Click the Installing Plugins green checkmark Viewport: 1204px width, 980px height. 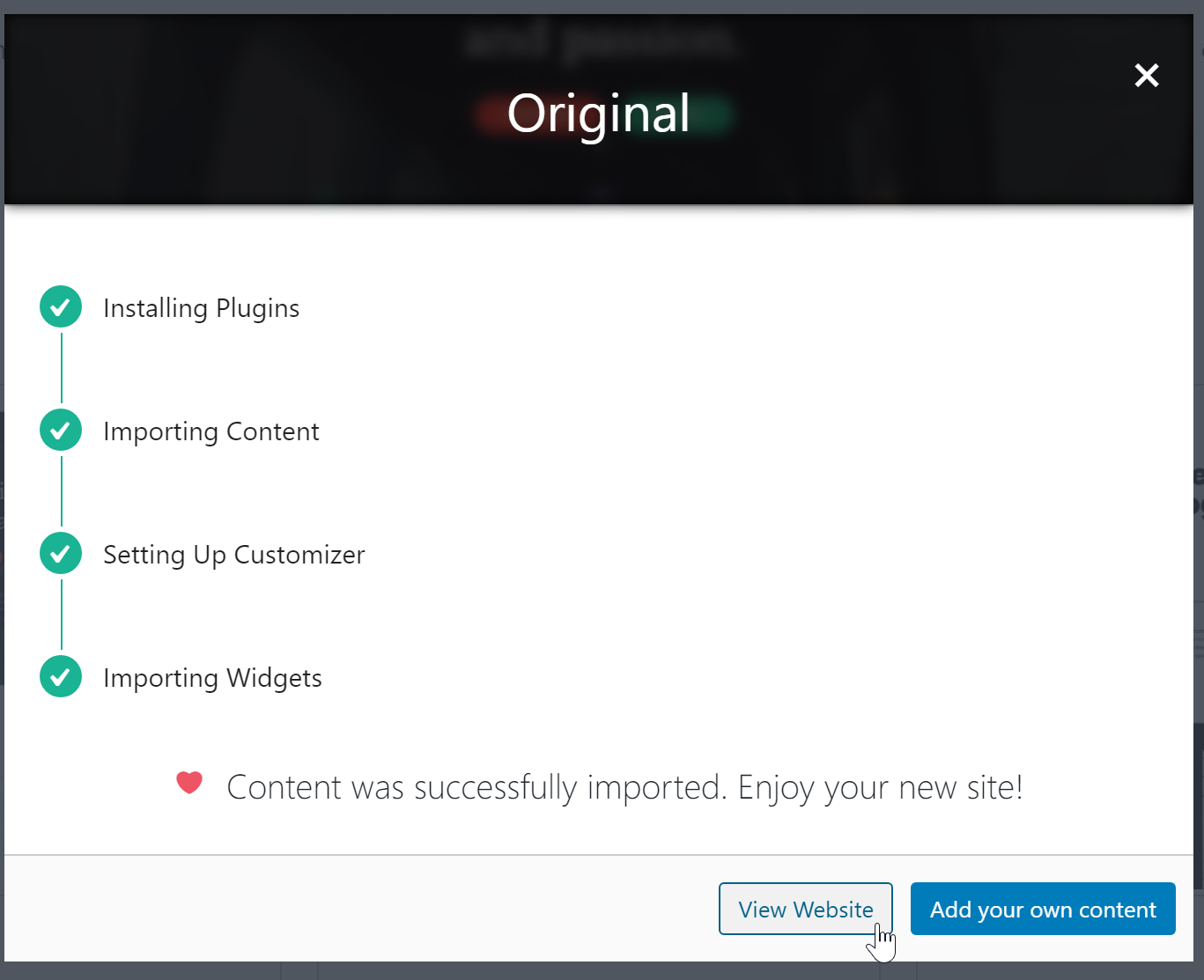tap(61, 307)
